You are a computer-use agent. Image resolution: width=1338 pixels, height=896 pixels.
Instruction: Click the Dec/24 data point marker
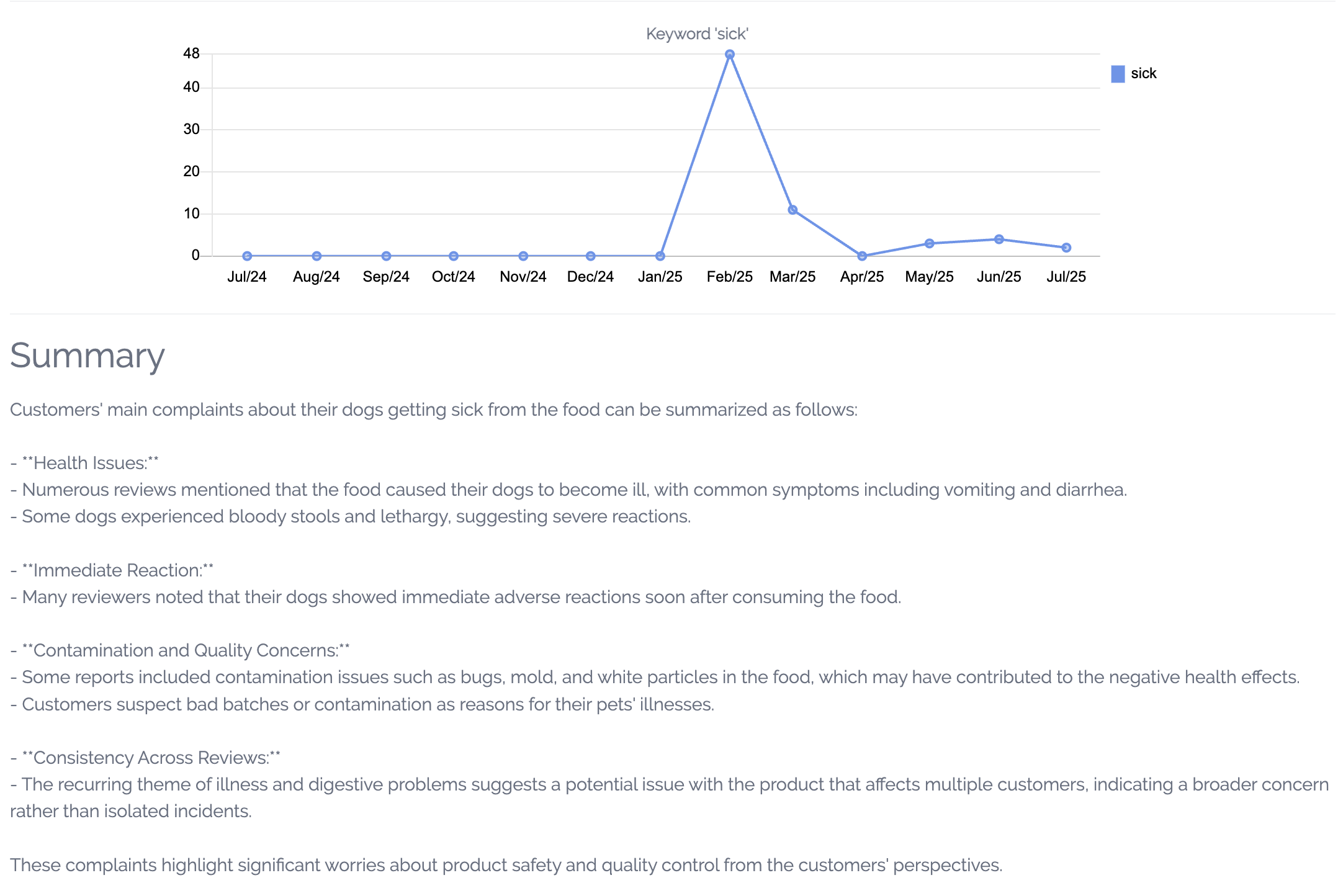point(591,256)
